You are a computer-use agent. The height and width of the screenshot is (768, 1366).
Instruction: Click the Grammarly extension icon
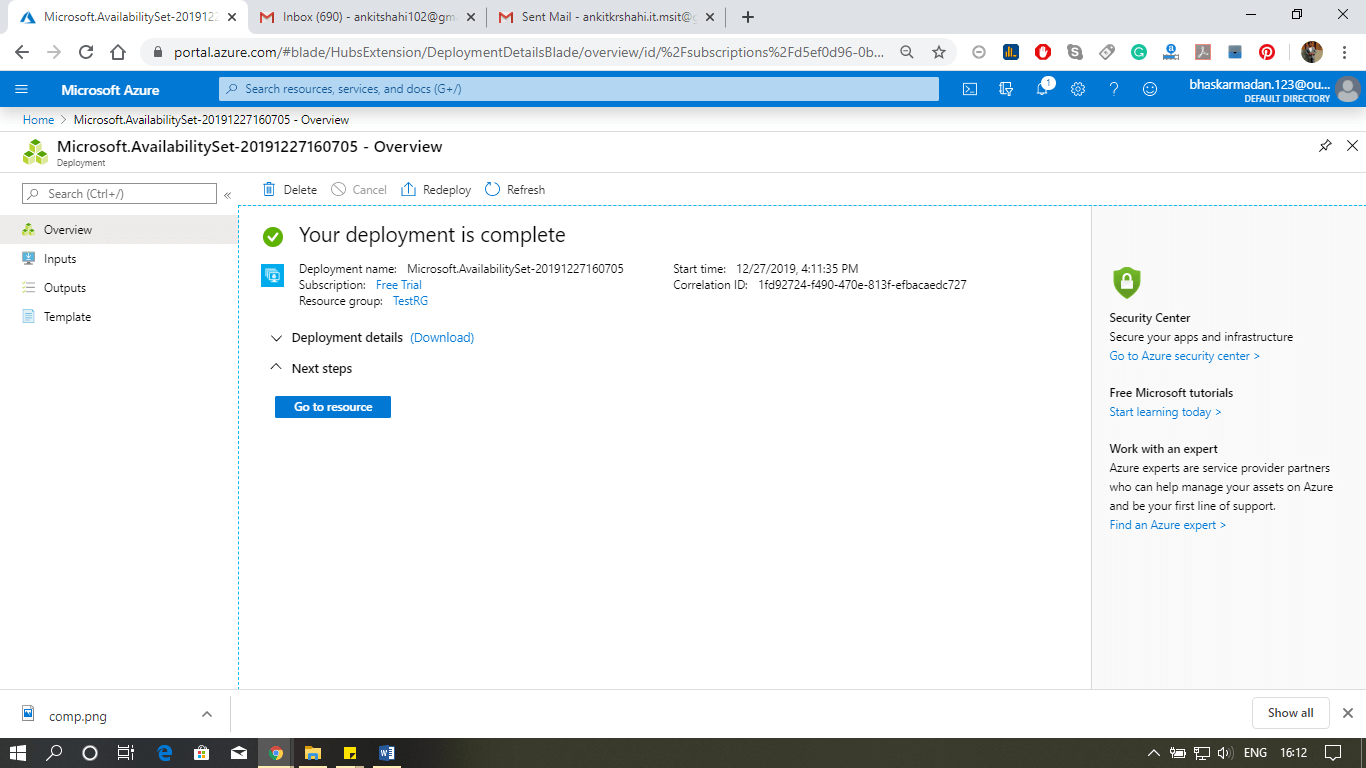pyautogui.click(x=1139, y=52)
